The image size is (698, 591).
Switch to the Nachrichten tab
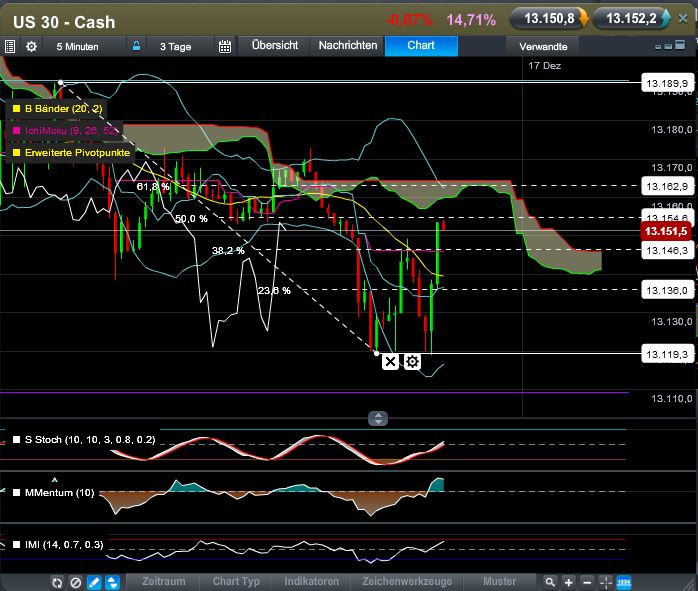(x=348, y=45)
